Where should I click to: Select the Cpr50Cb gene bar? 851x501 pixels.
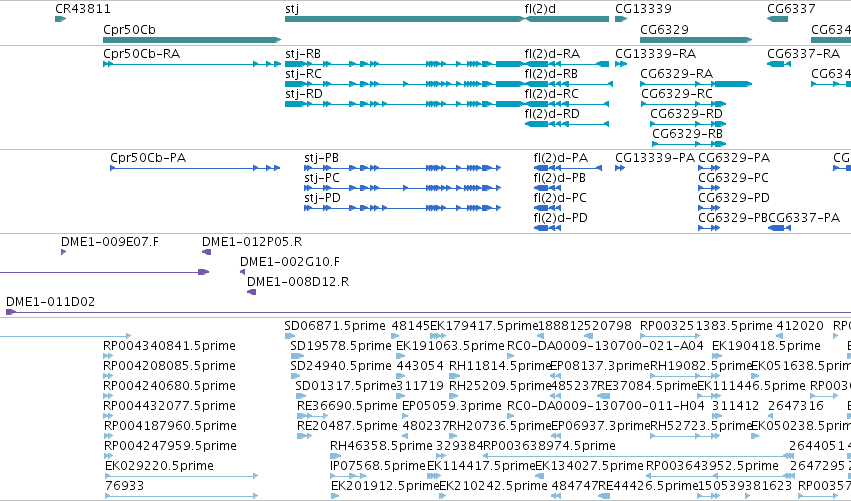point(192,40)
